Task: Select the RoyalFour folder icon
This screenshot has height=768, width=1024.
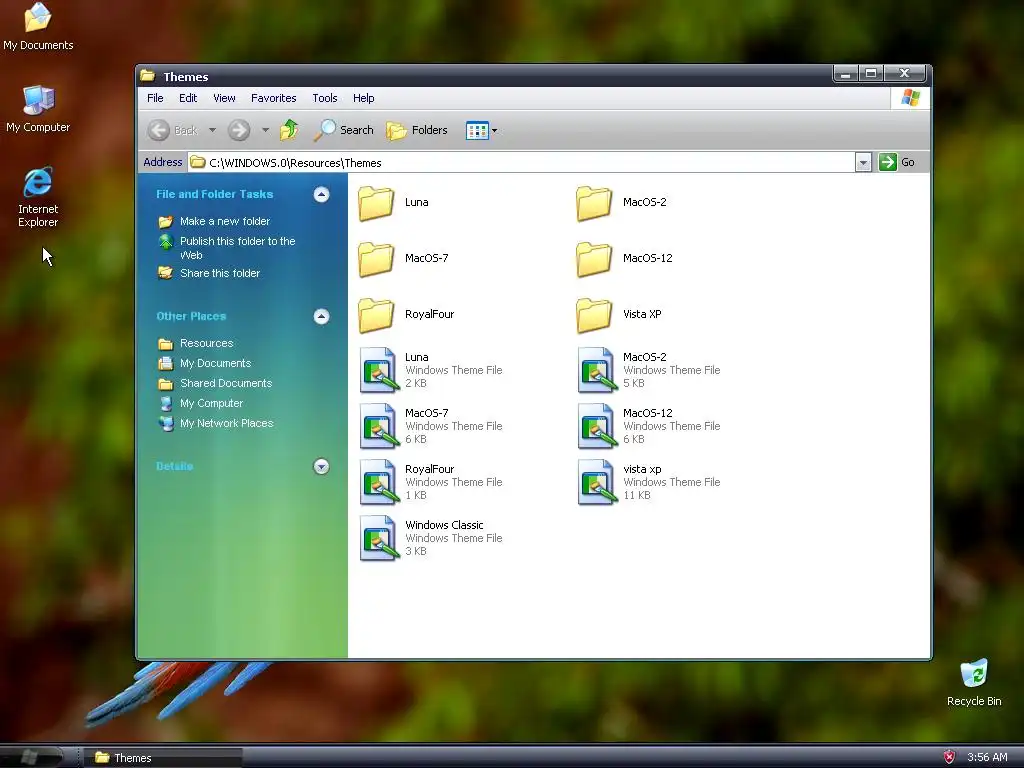Action: pos(376,315)
